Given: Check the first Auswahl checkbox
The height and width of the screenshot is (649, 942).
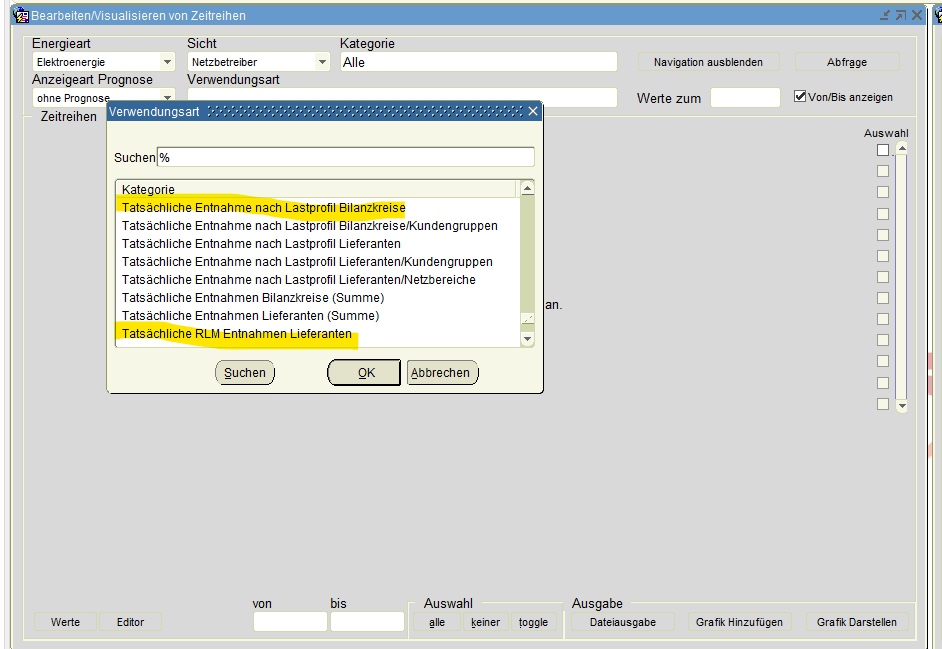Looking at the screenshot, I should click(883, 150).
